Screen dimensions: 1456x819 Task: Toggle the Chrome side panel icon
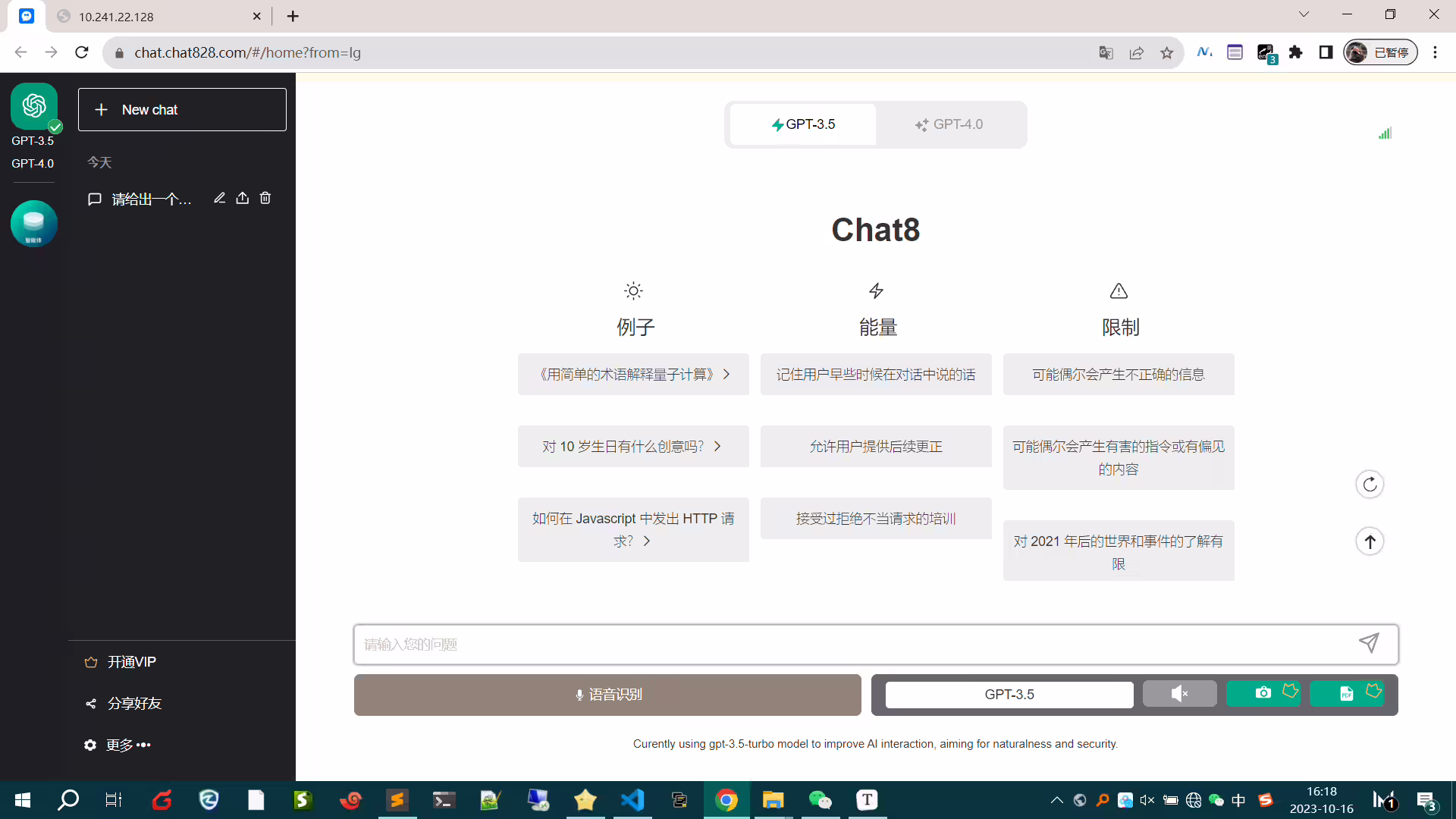click(1326, 52)
